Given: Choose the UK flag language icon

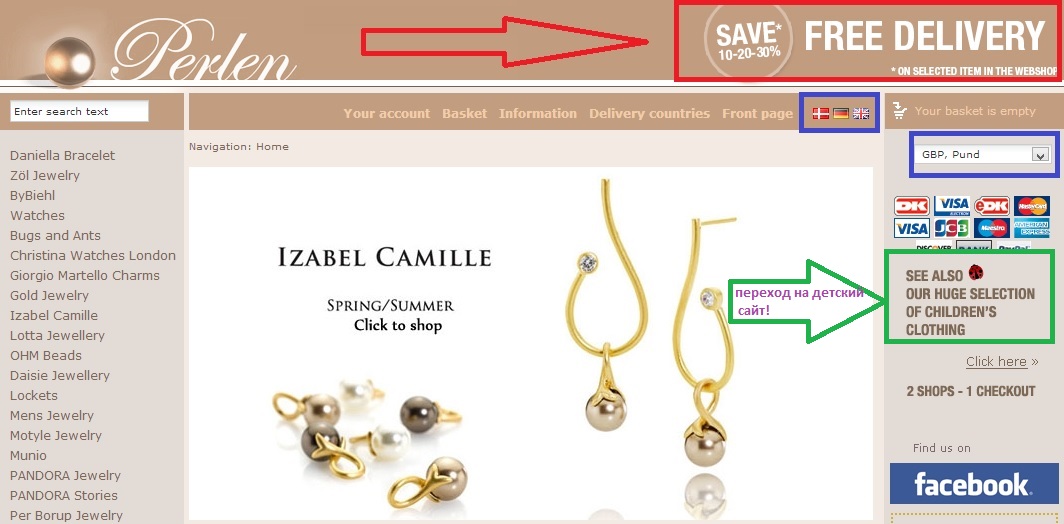Looking at the screenshot, I should [861, 113].
